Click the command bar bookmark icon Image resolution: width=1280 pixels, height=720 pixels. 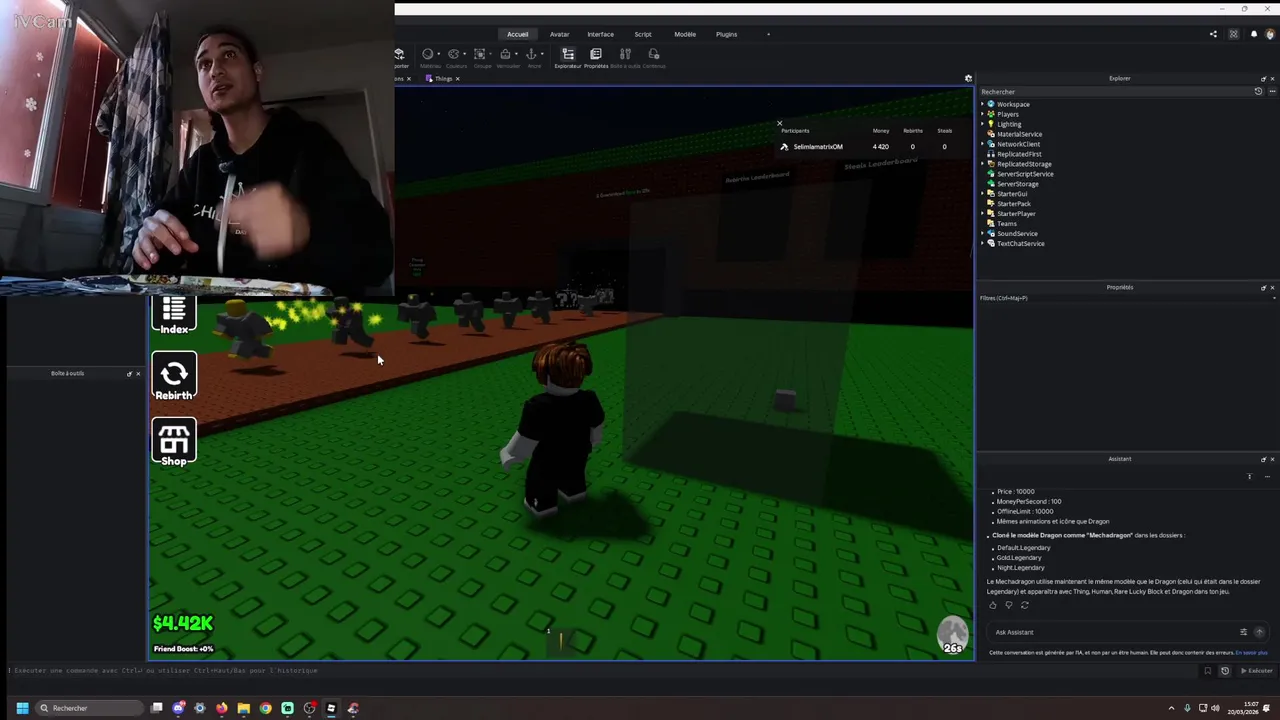(1207, 671)
